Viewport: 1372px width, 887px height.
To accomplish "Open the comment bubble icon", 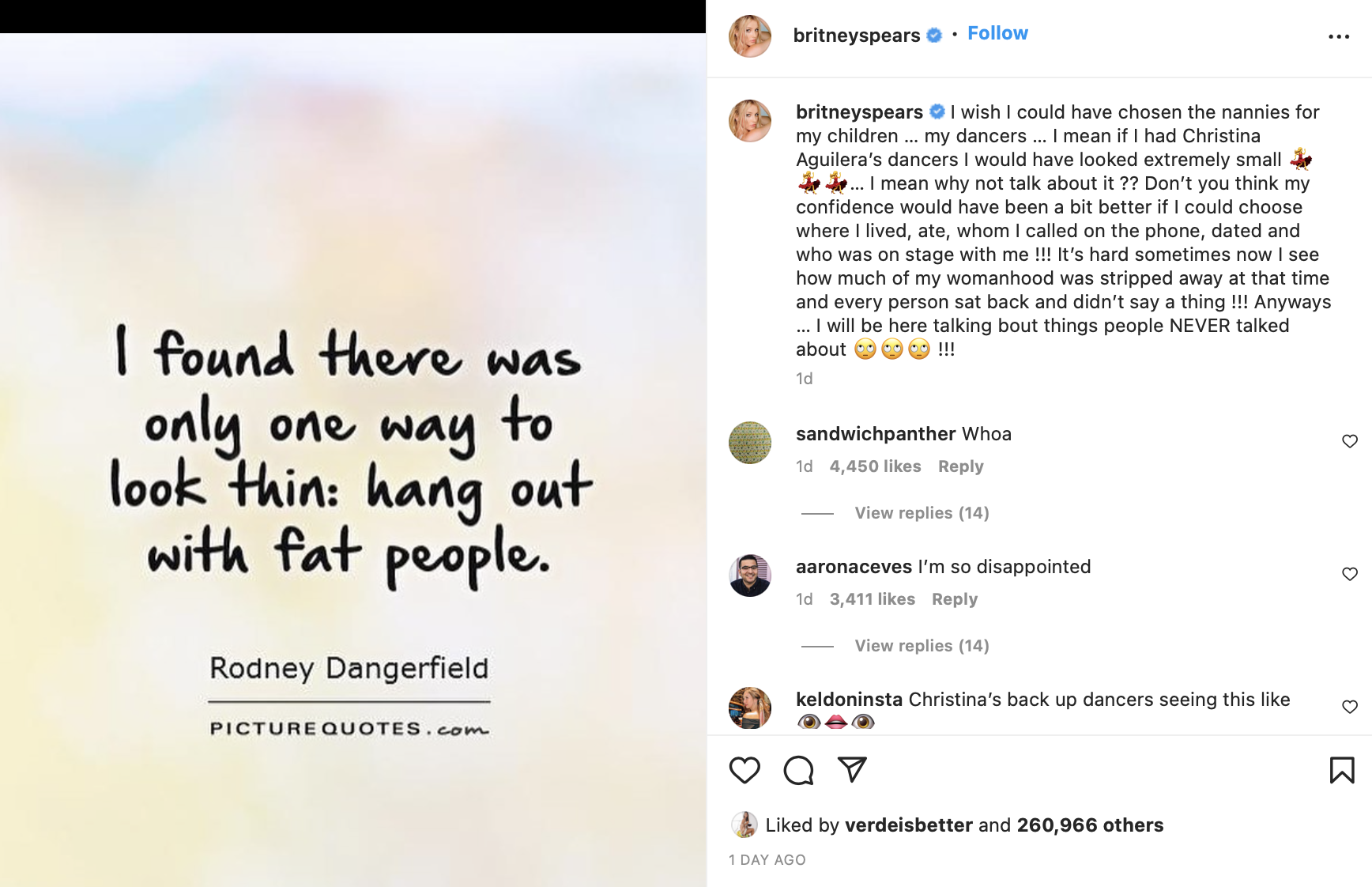I will click(798, 770).
